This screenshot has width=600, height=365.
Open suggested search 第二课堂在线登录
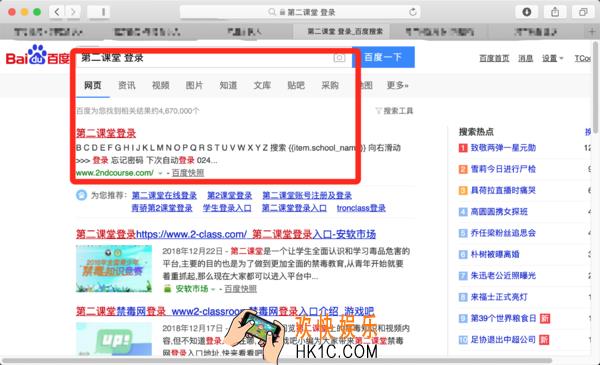[x=164, y=196]
